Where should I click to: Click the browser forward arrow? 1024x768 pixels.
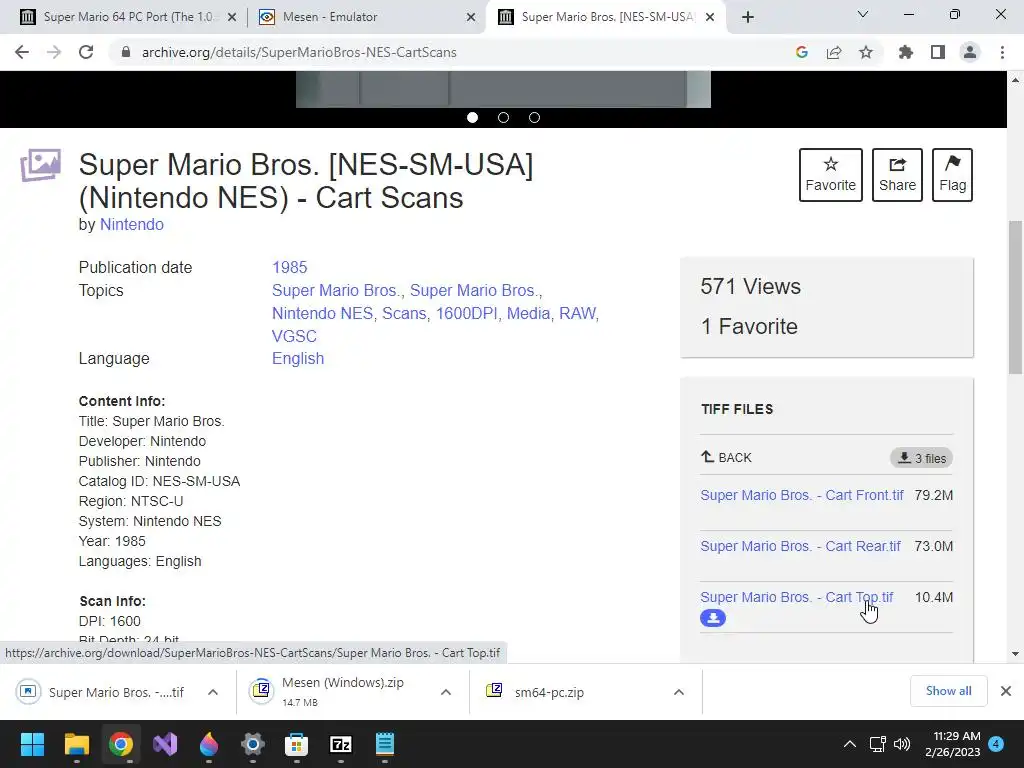coord(54,52)
